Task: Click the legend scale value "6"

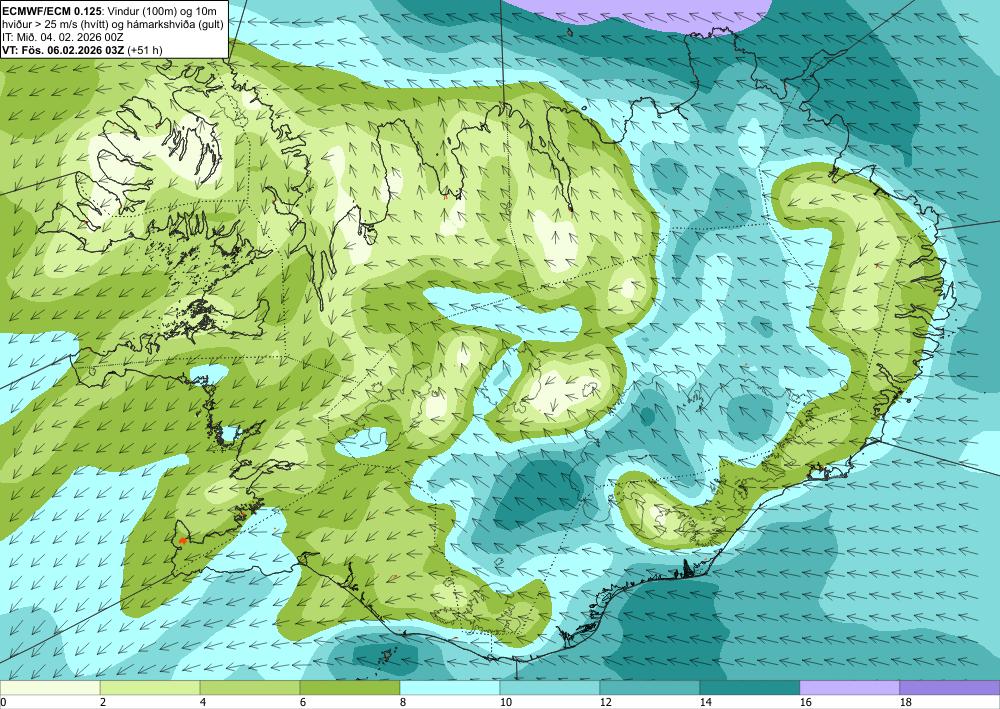Action: pyautogui.click(x=303, y=703)
